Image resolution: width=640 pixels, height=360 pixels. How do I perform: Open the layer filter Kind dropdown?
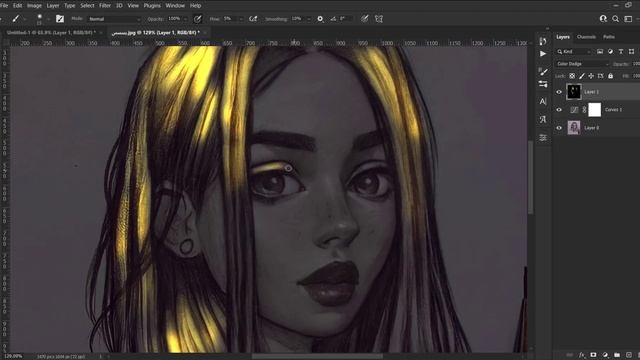tap(573, 51)
